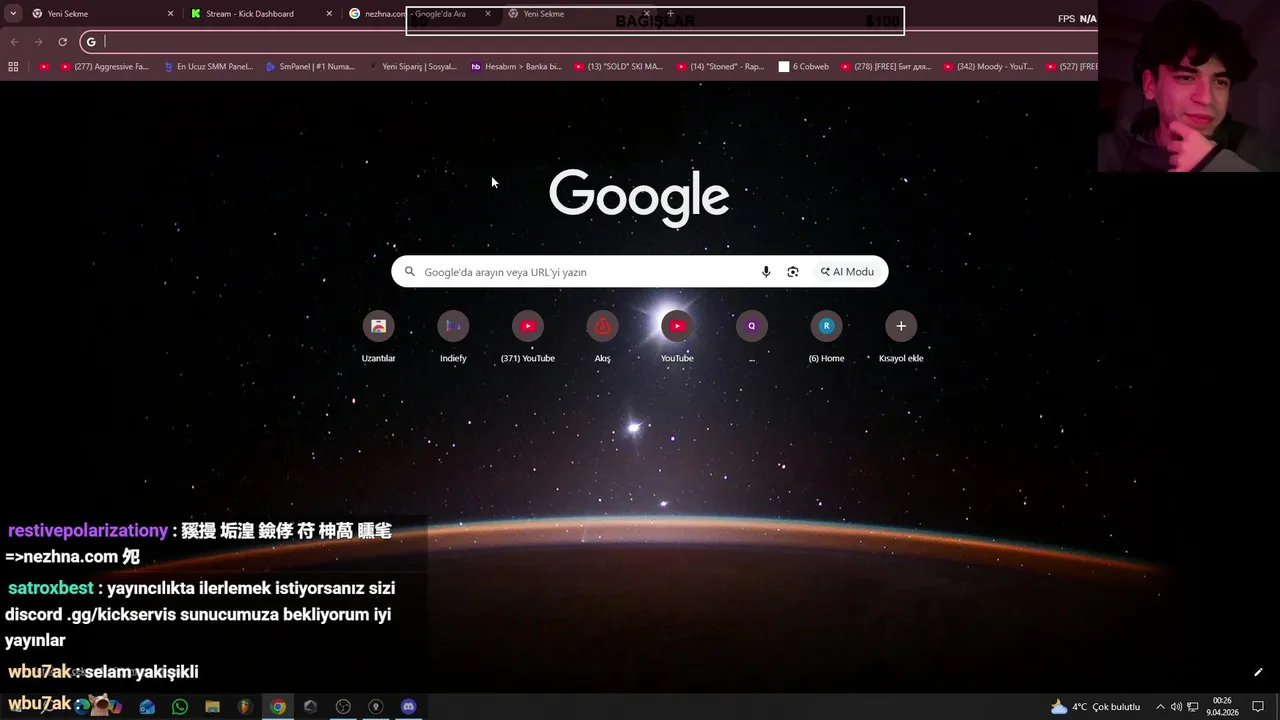
Task: Start a voice search with the microphone icon
Action: click(x=766, y=272)
